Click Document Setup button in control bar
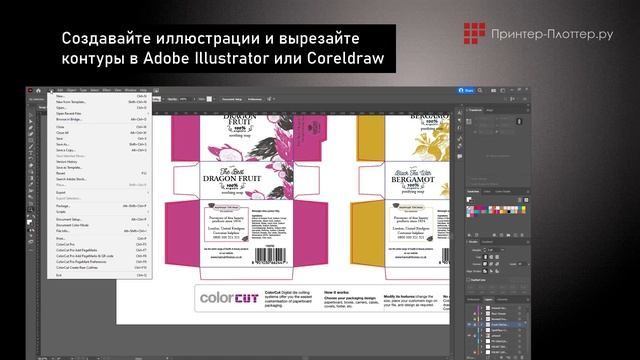This screenshot has width=640, height=360. (x=232, y=99)
